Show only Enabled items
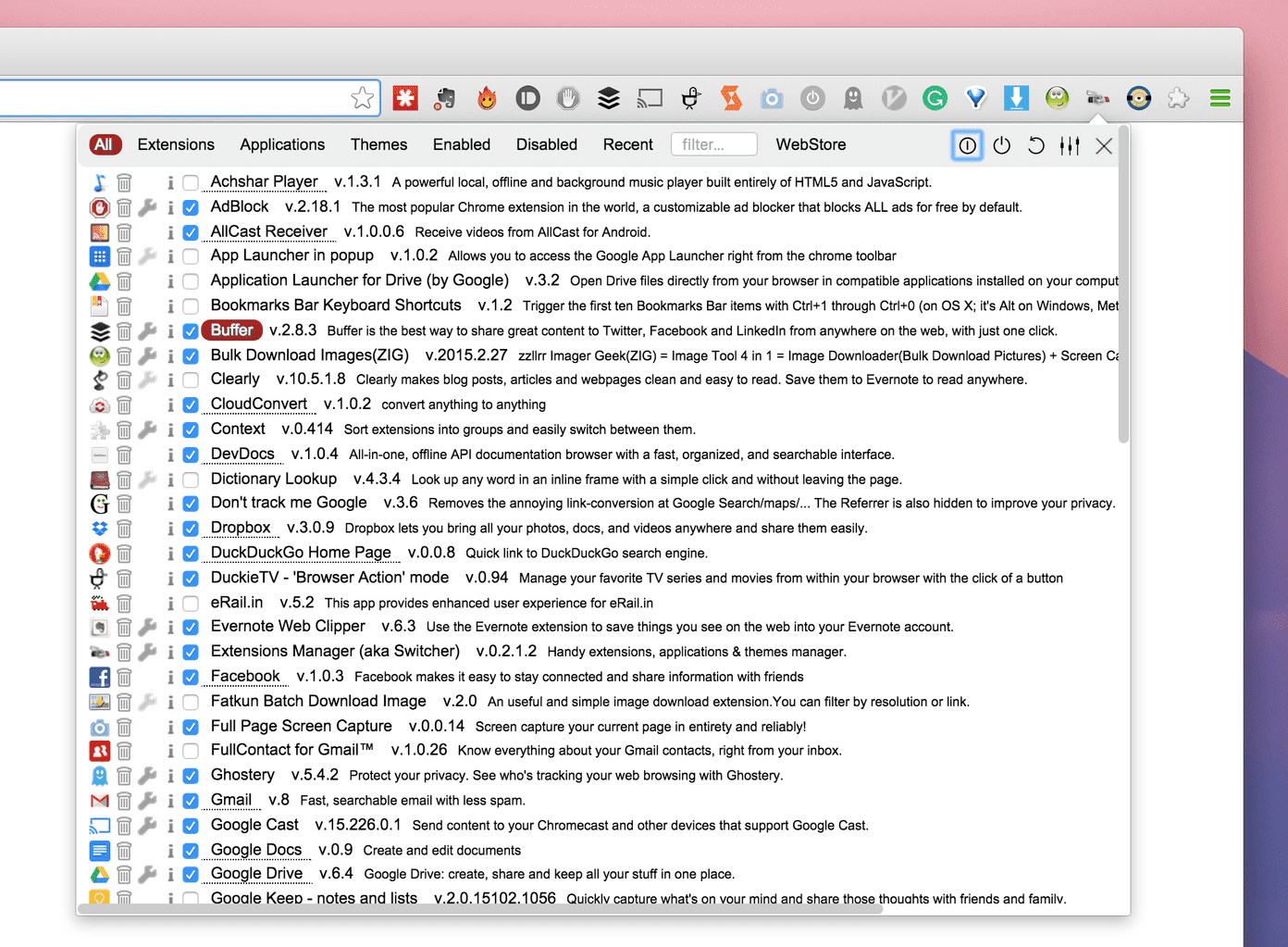 [x=462, y=144]
